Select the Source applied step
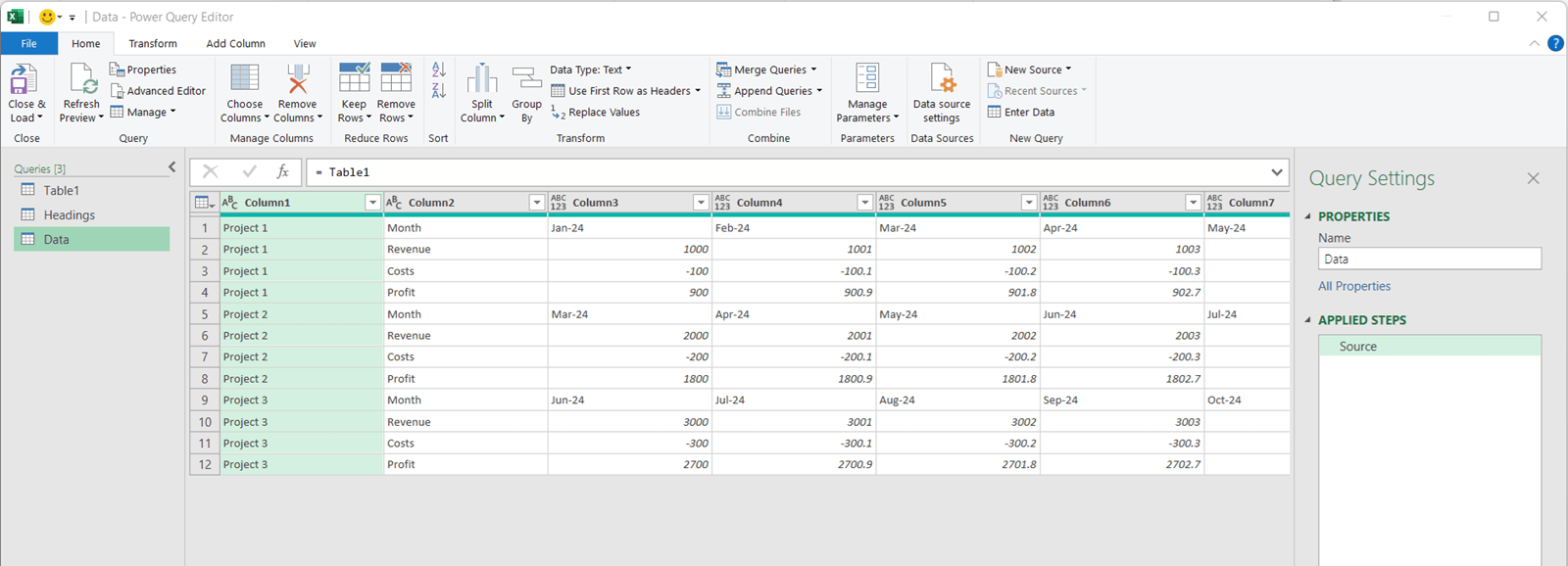The width and height of the screenshot is (1568, 566). 1358,347
